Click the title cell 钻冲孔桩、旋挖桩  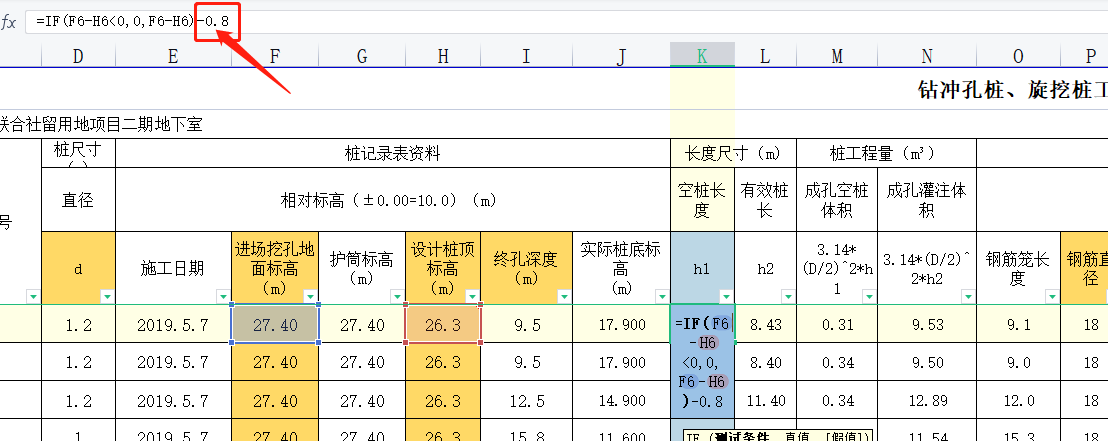tap(1012, 89)
